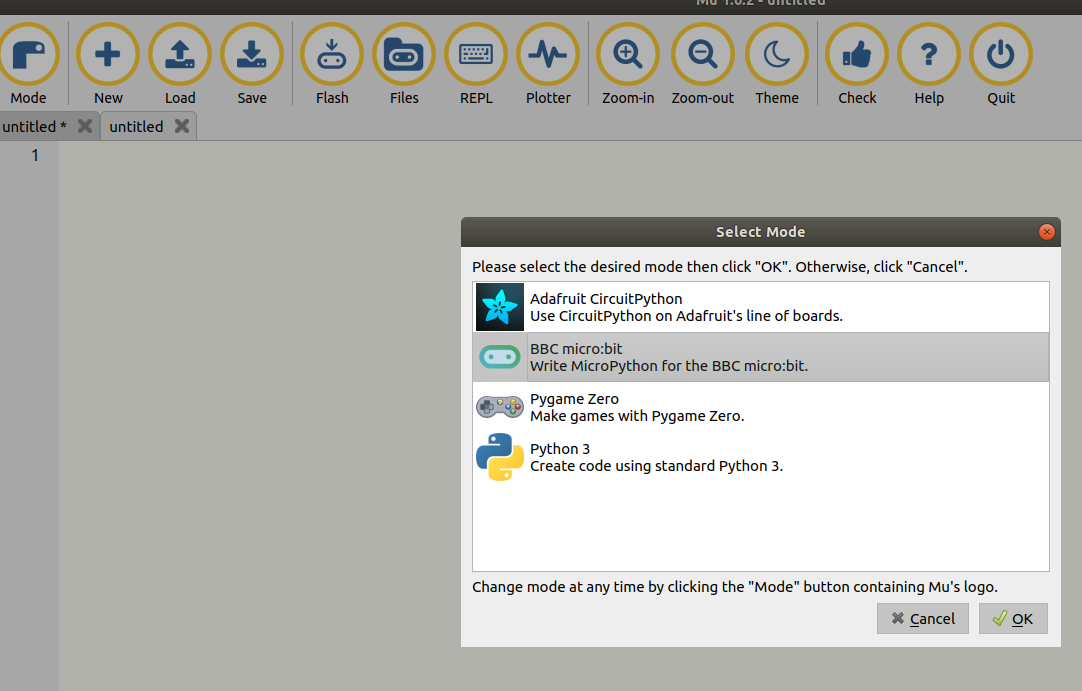Flash code to the micro:bit
1082x691 pixels.
332,64
